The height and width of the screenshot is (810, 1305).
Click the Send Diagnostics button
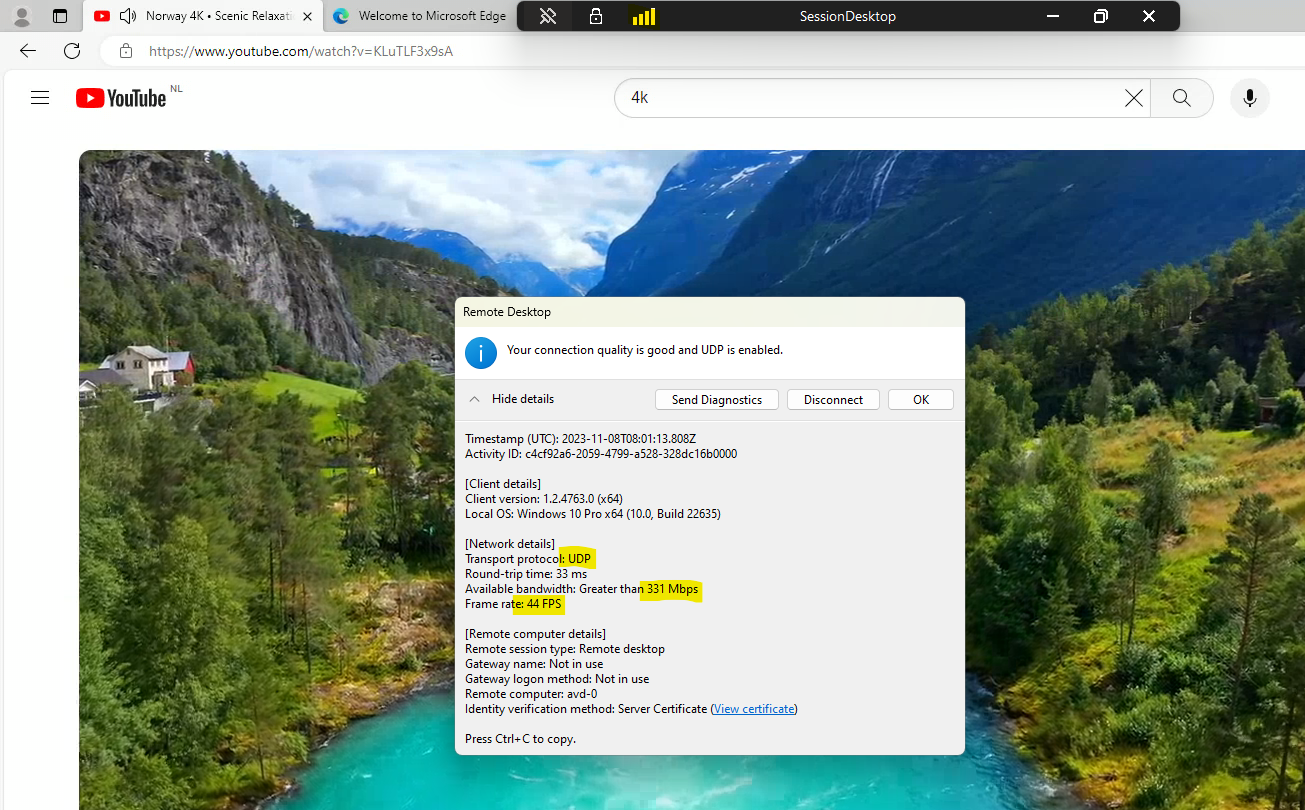(x=717, y=399)
